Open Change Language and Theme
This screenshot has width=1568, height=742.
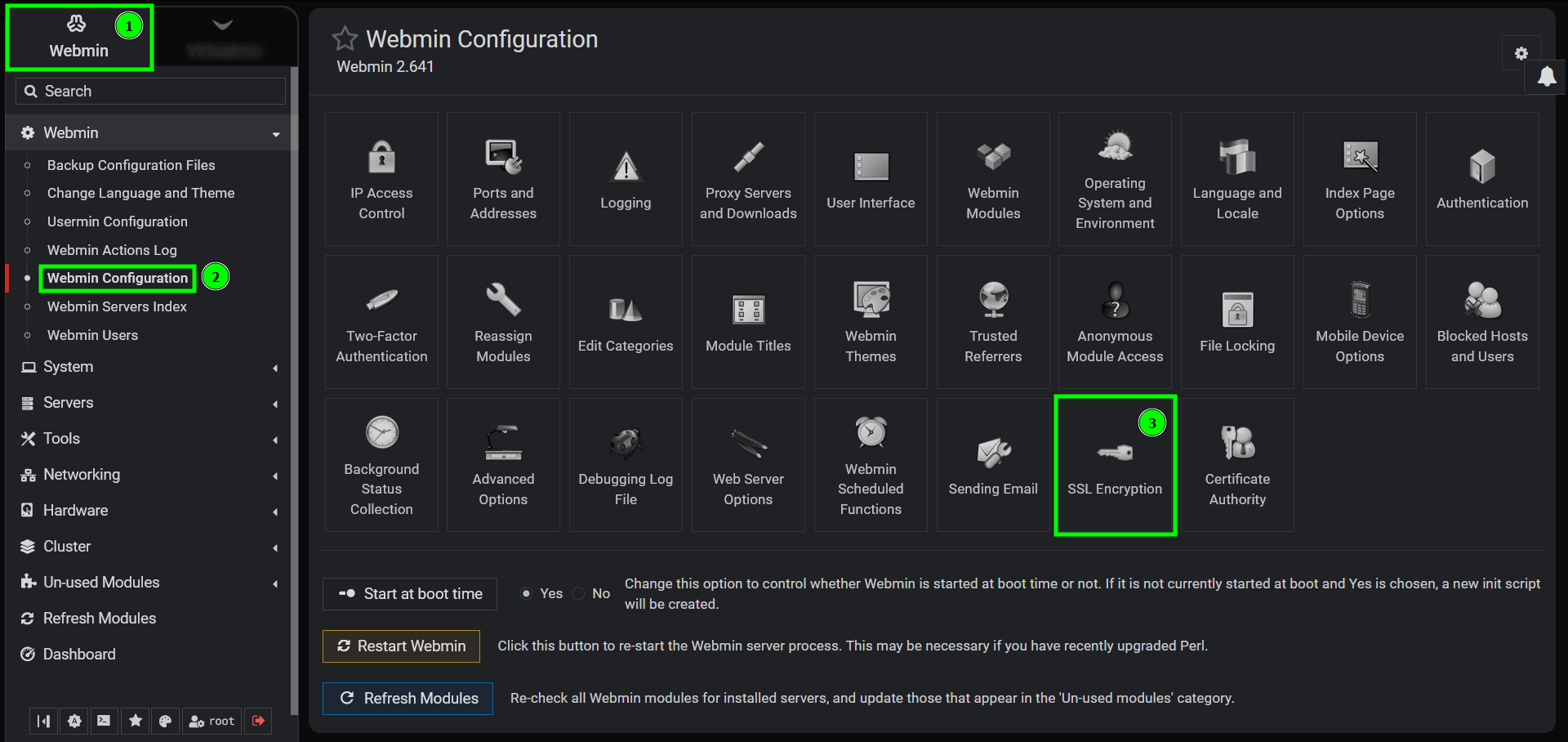[141, 193]
